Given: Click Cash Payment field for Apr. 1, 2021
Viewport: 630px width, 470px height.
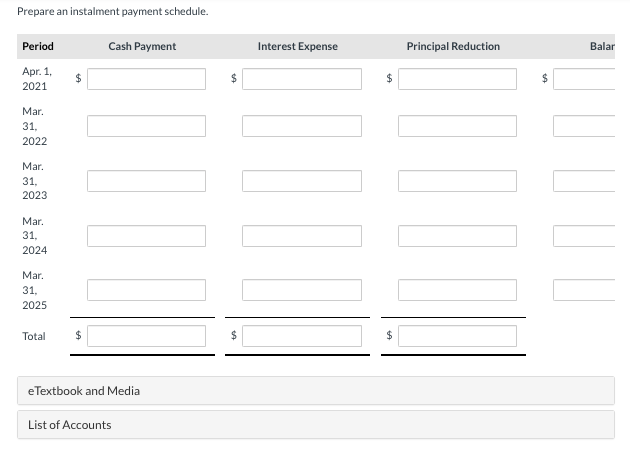Looking at the screenshot, I should pyautogui.click(x=146, y=79).
